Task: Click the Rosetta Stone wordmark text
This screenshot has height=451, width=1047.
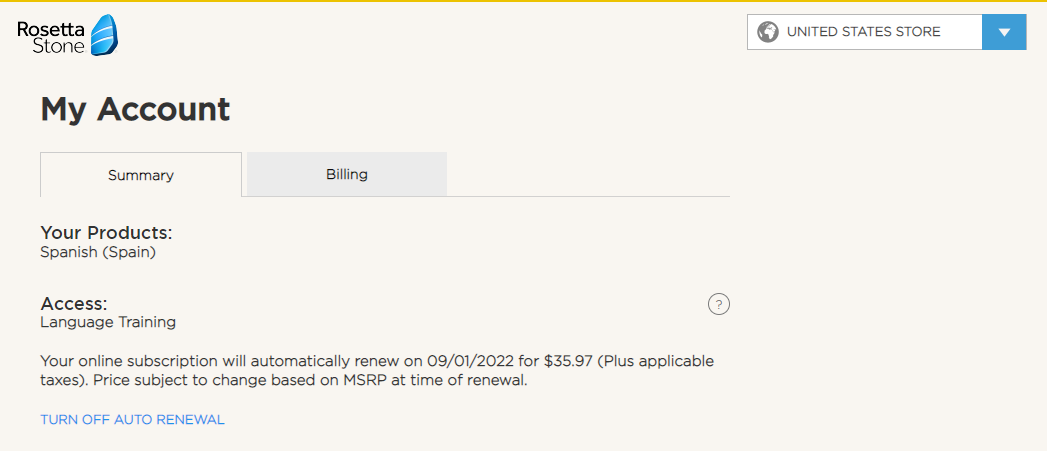Action: pyautogui.click(x=51, y=37)
